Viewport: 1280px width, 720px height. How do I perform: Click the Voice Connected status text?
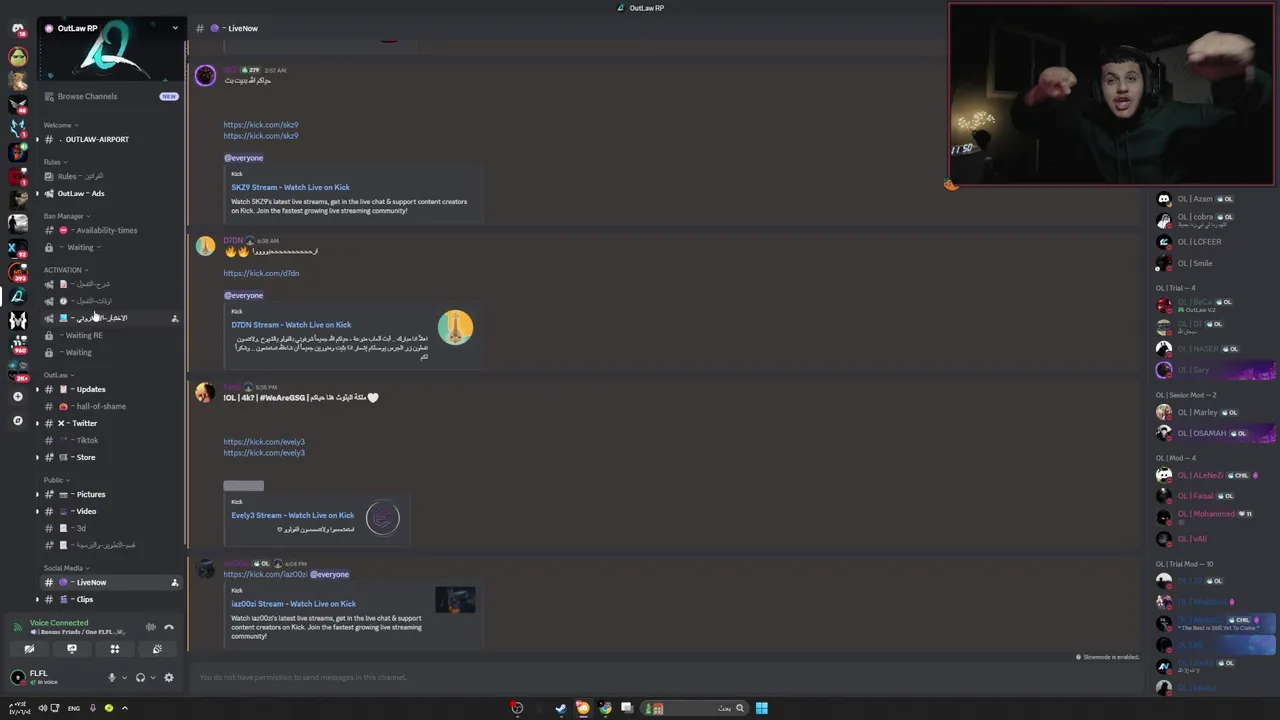59,622
